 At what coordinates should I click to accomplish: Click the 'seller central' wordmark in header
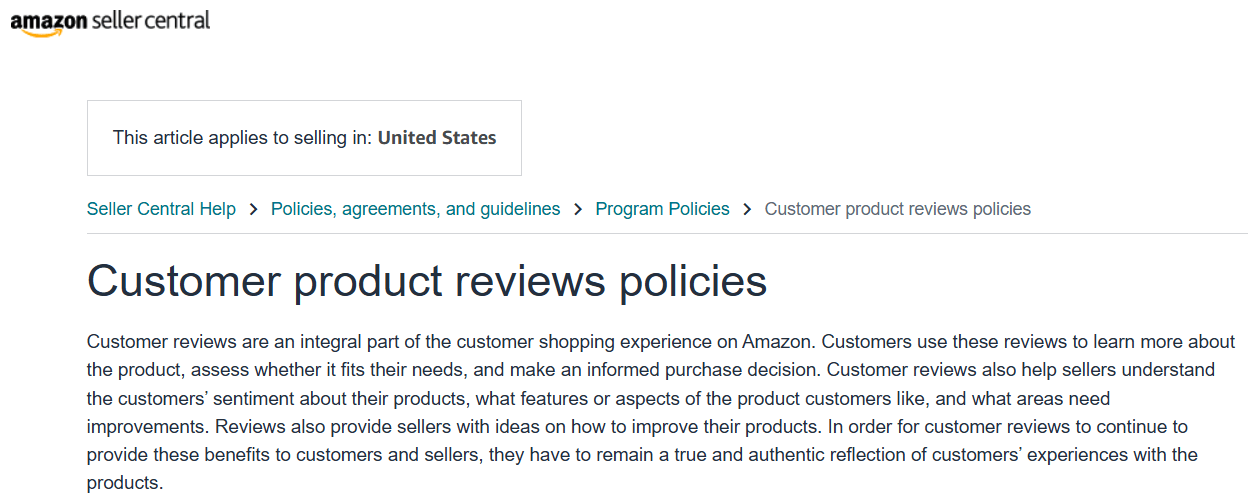150,20
